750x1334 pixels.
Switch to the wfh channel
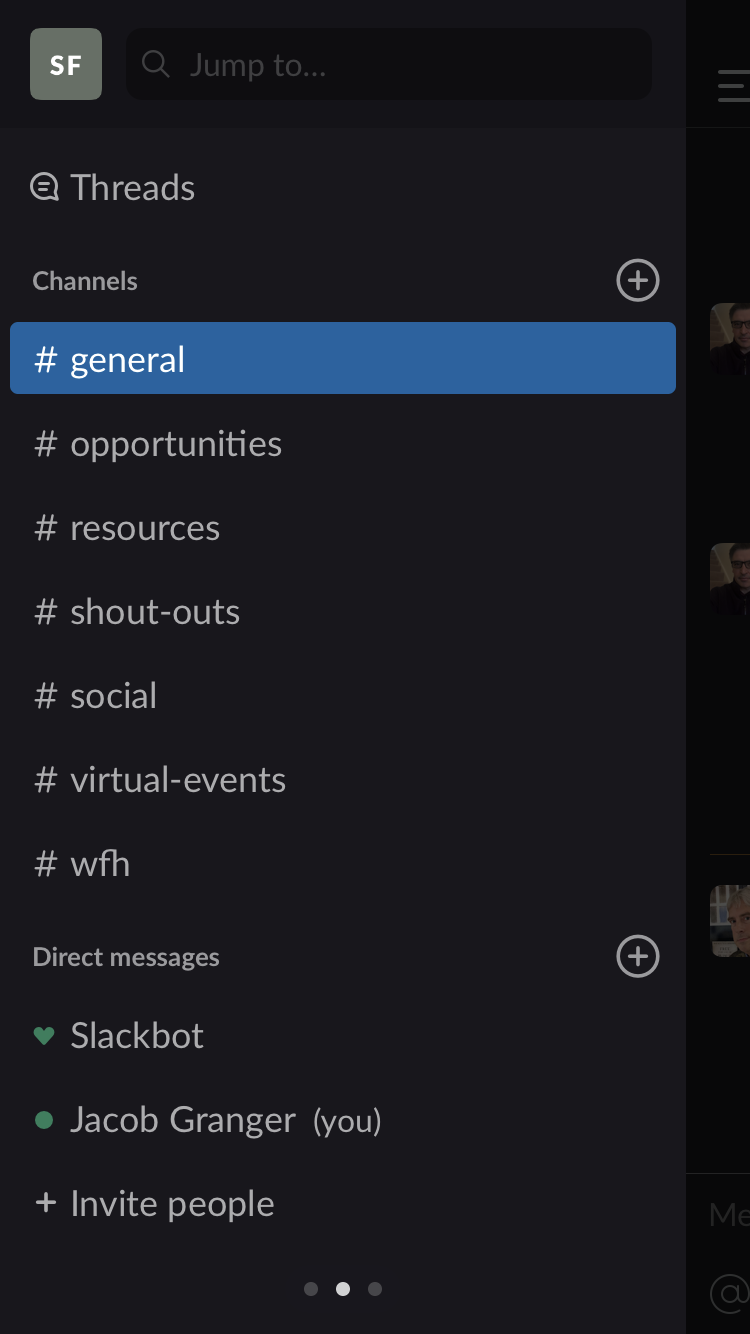(100, 864)
